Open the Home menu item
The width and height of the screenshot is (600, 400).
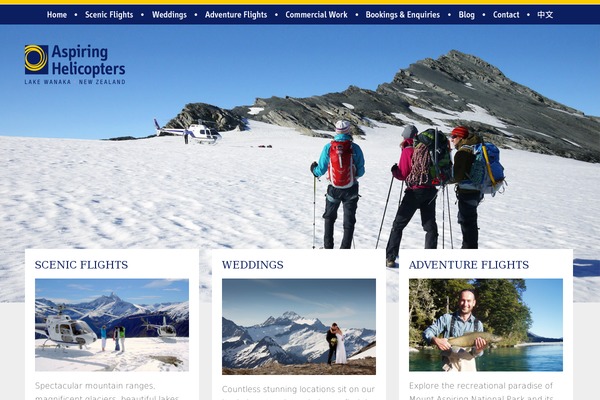click(x=57, y=15)
